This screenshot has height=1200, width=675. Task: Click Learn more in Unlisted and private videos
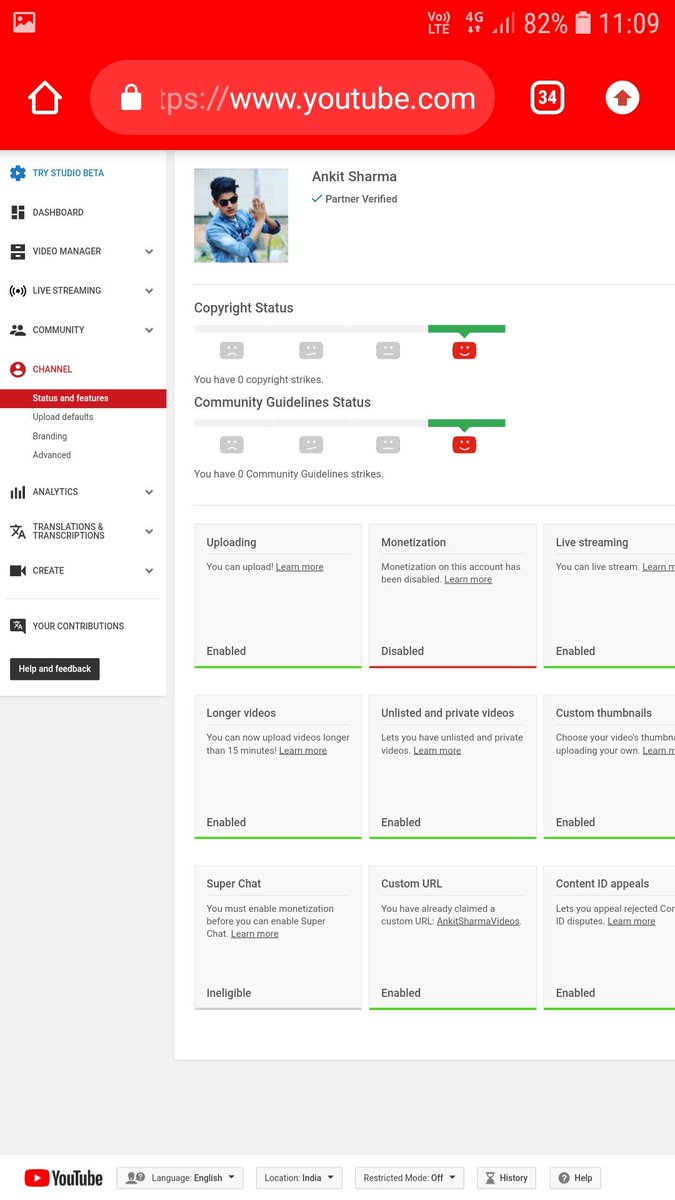(x=437, y=751)
